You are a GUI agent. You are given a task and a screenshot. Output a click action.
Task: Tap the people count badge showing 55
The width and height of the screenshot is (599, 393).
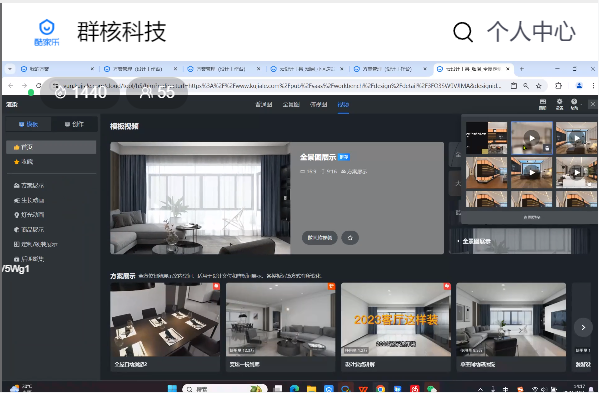(157, 92)
